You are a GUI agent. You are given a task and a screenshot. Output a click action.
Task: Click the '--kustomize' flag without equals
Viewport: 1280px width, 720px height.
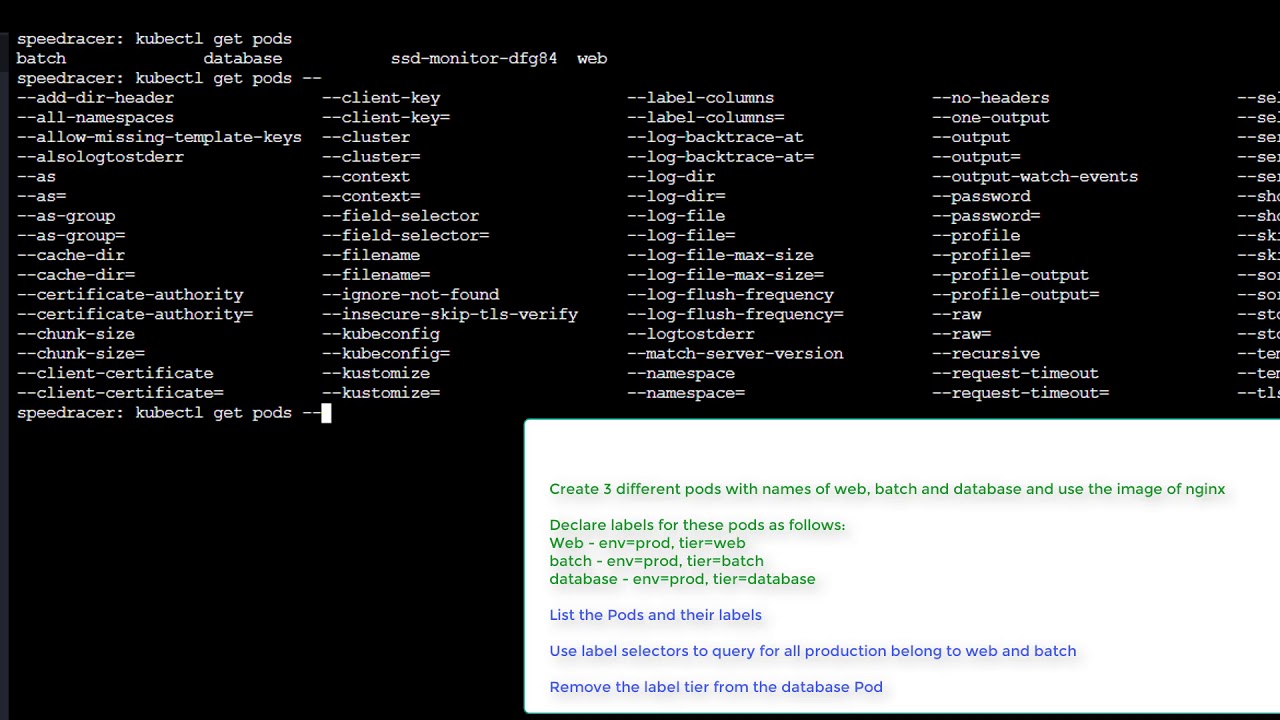pyautogui.click(x=376, y=373)
